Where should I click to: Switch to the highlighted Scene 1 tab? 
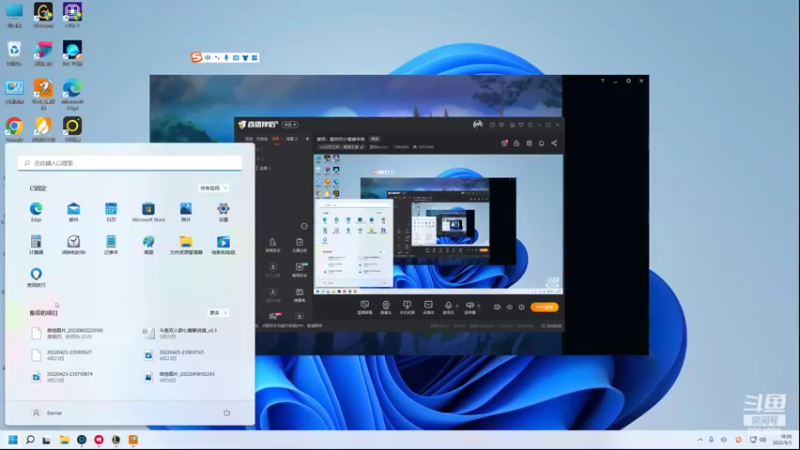pos(276,139)
